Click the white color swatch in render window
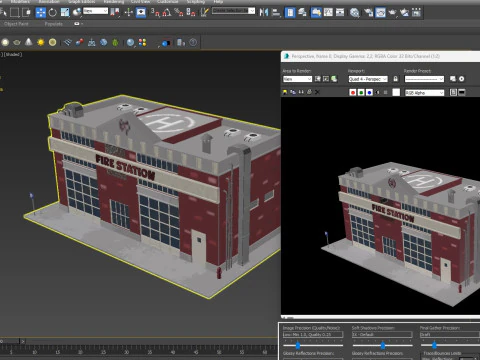This screenshot has width=480, height=360. [x=396, y=92]
